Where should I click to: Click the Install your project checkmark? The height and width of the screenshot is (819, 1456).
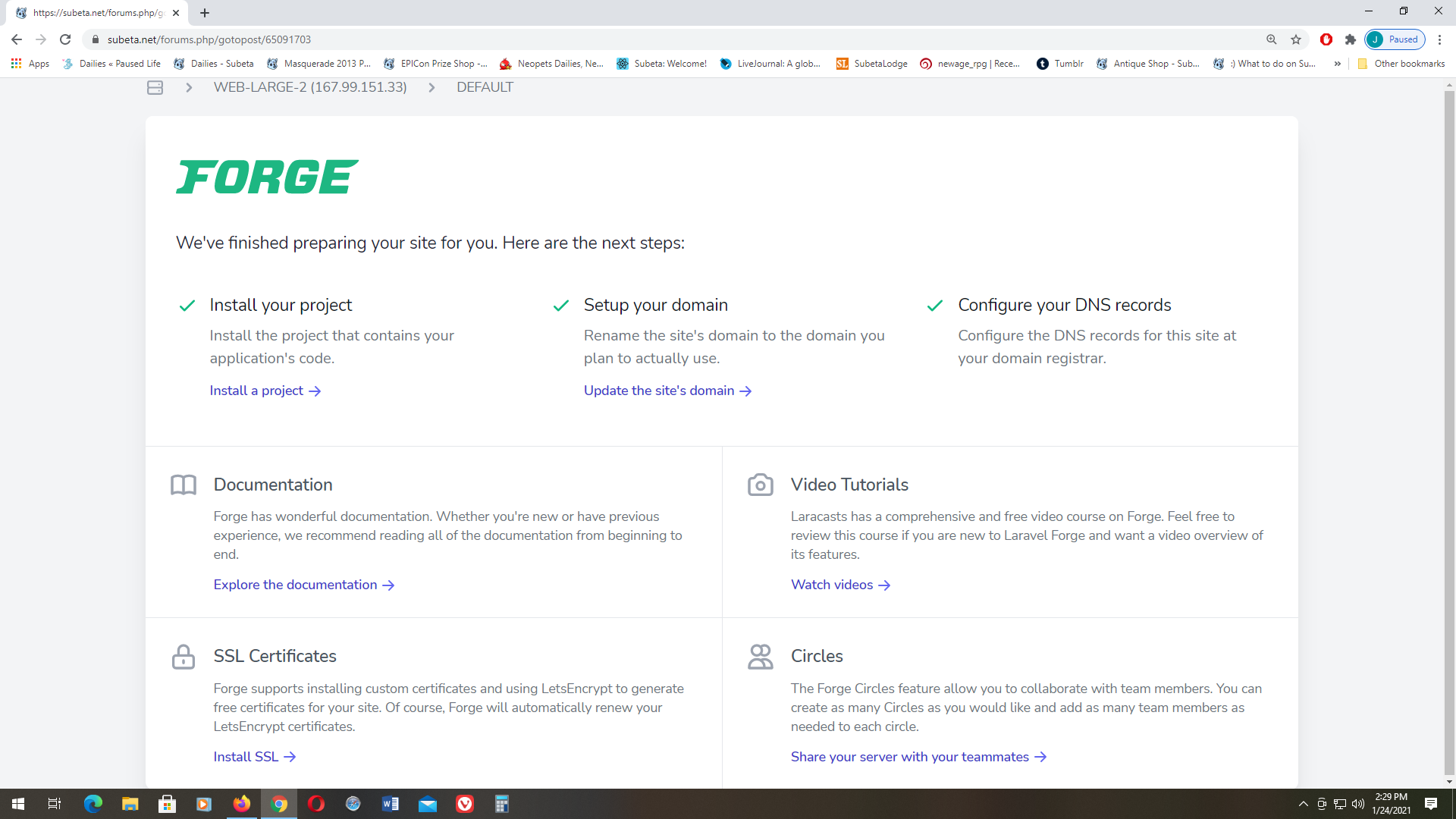pos(187,306)
